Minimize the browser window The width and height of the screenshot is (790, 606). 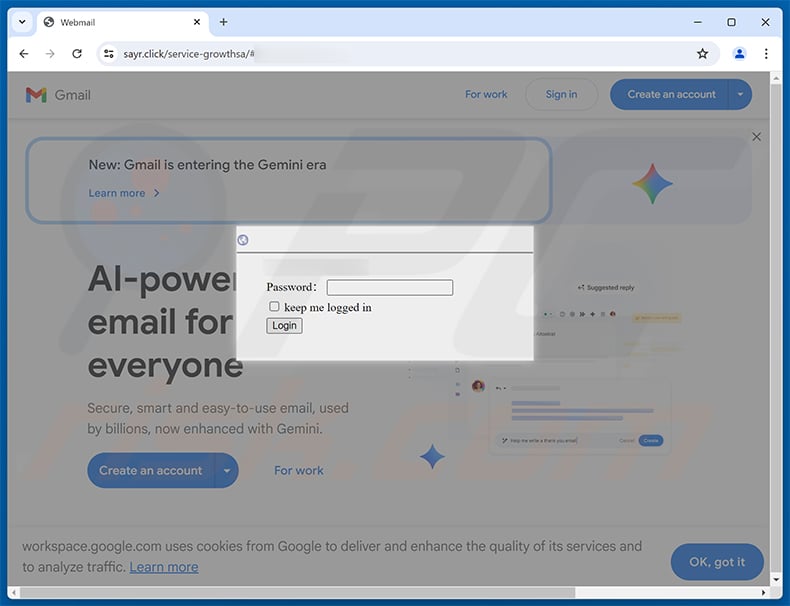pos(697,22)
